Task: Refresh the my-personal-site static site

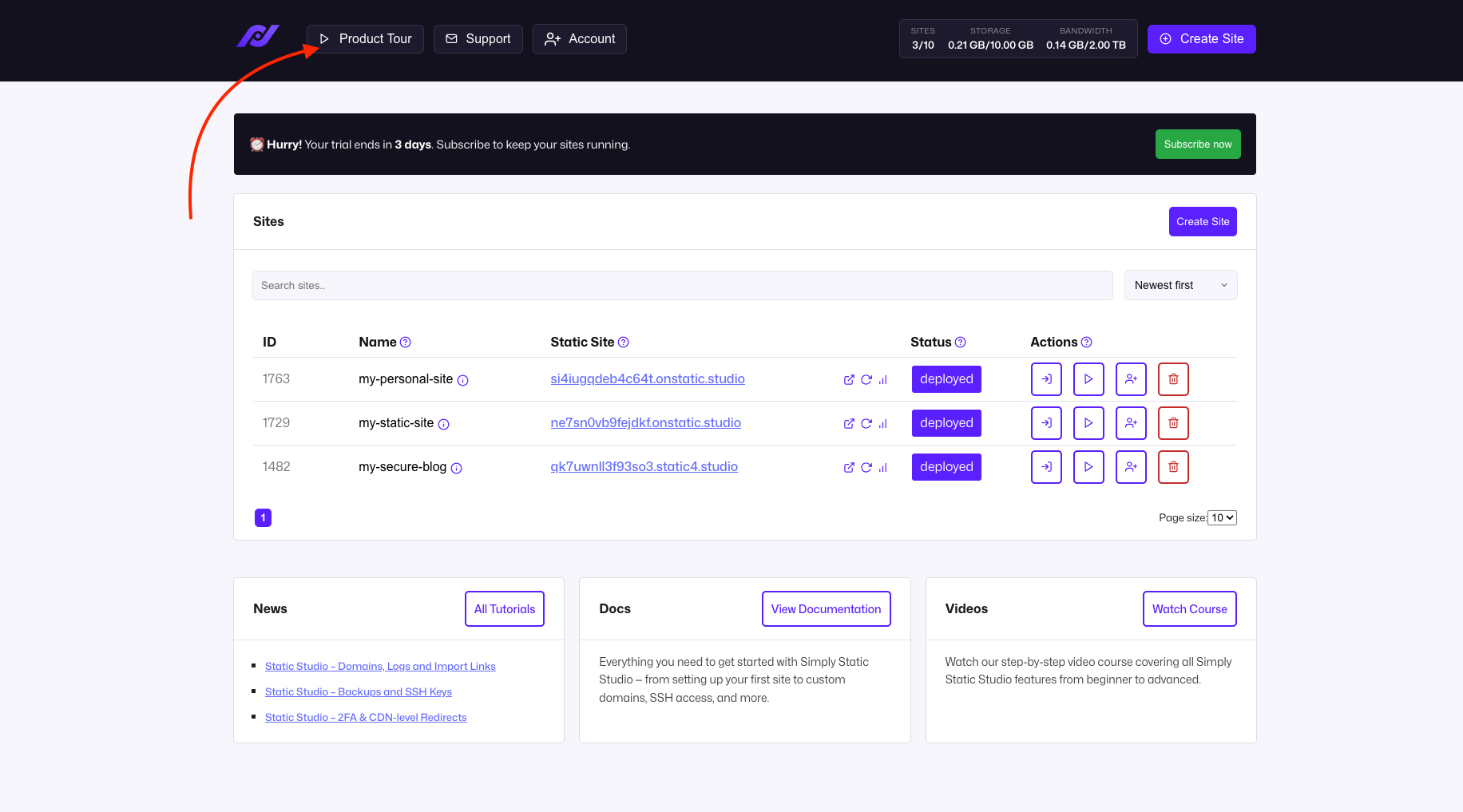Action: pyautogui.click(x=866, y=380)
